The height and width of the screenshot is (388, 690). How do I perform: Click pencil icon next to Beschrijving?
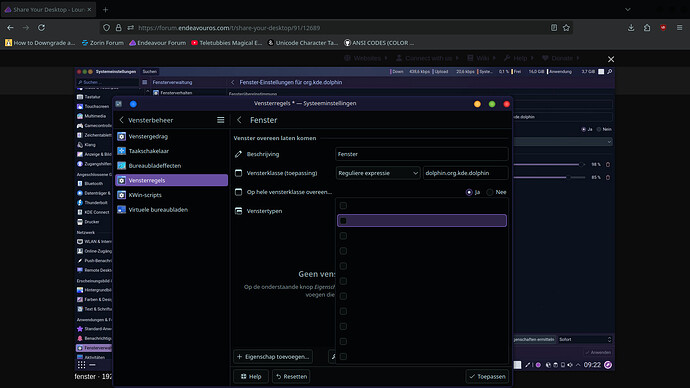point(239,154)
